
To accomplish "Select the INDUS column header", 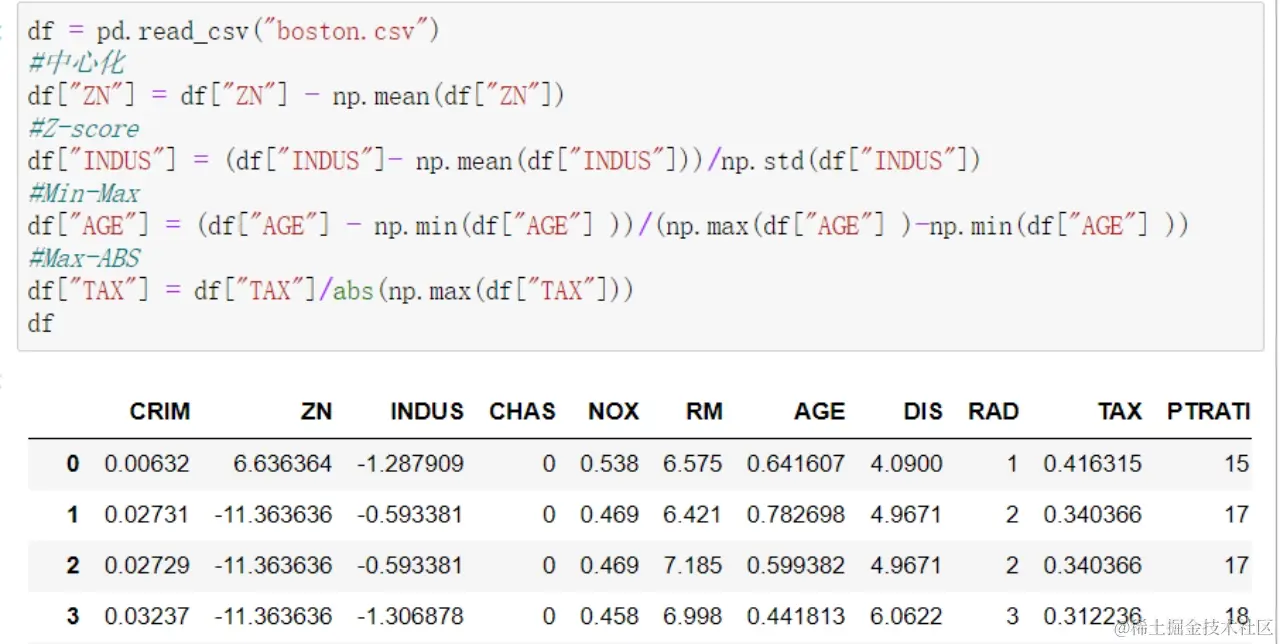I will (x=427, y=411).
